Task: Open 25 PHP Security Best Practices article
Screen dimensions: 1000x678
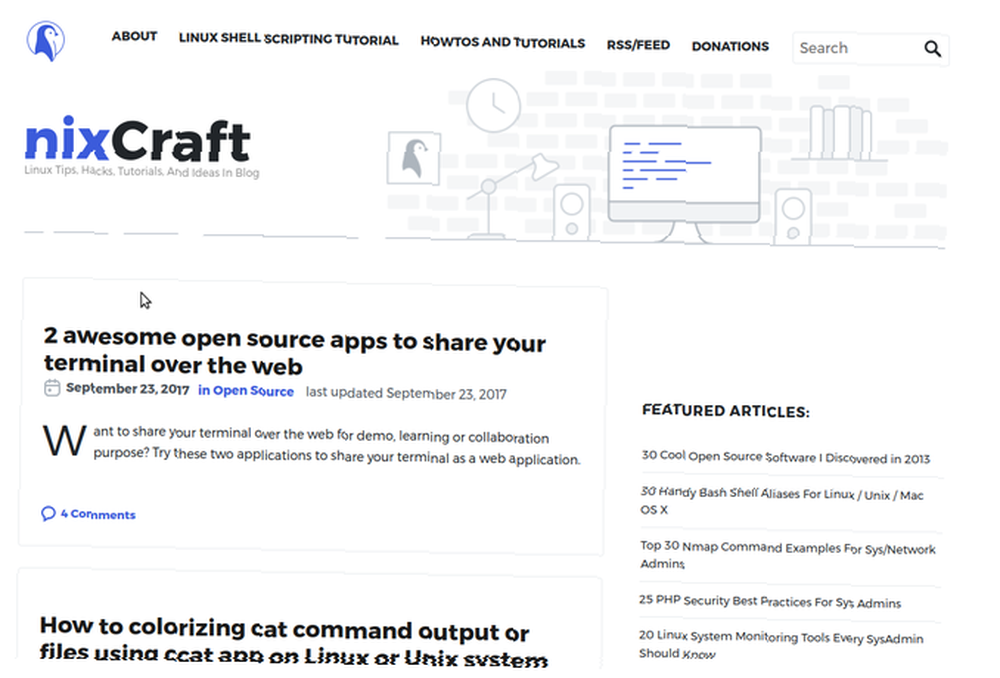Action: coord(770,601)
